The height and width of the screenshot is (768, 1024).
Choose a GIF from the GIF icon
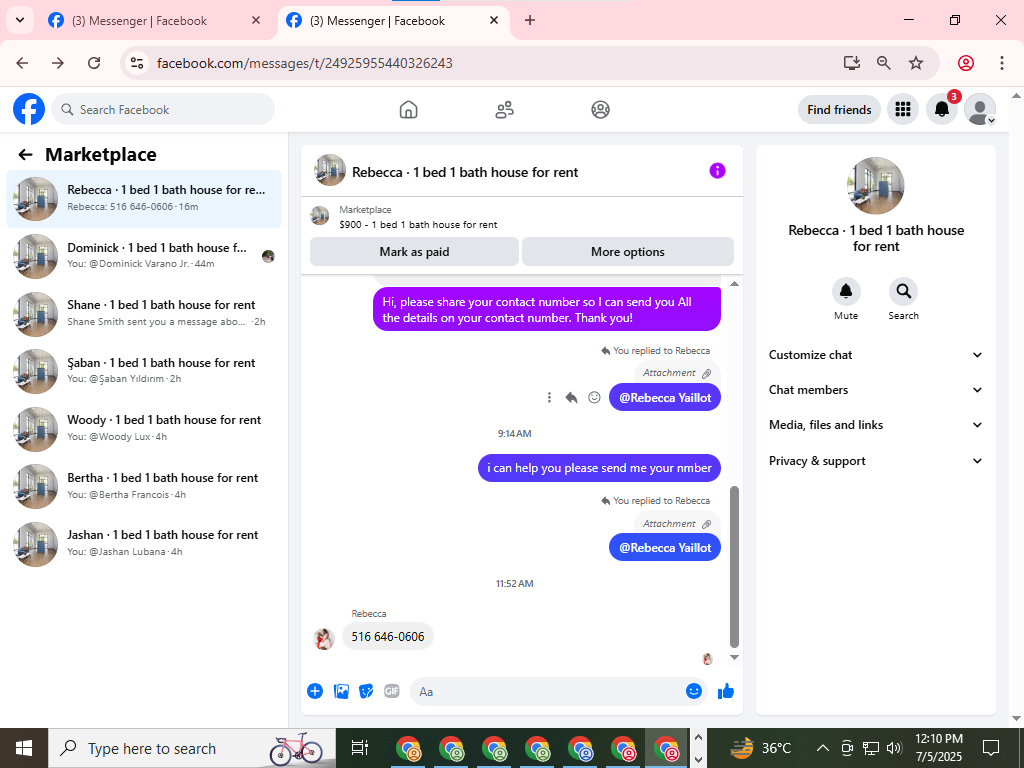[x=391, y=691]
